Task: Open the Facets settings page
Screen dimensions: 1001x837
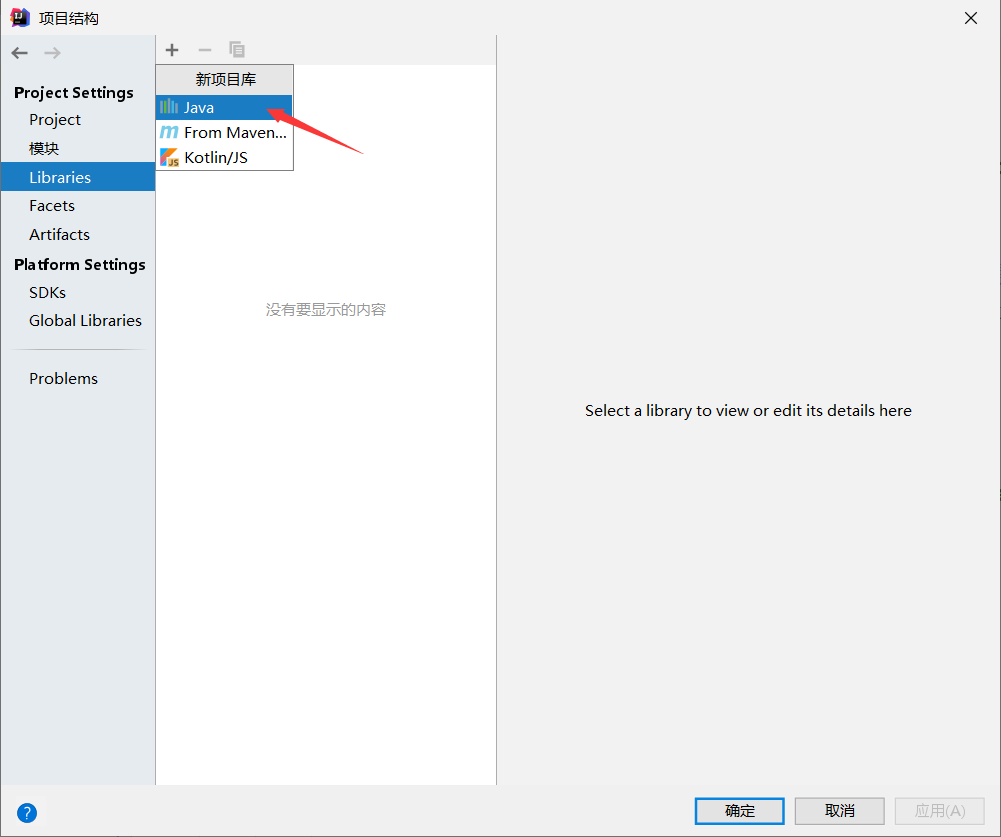Action: pyautogui.click(x=52, y=206)
